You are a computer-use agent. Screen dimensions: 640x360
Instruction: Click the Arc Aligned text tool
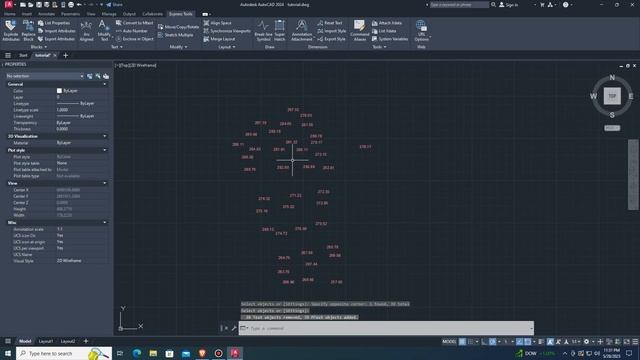(x=86, y=30)
